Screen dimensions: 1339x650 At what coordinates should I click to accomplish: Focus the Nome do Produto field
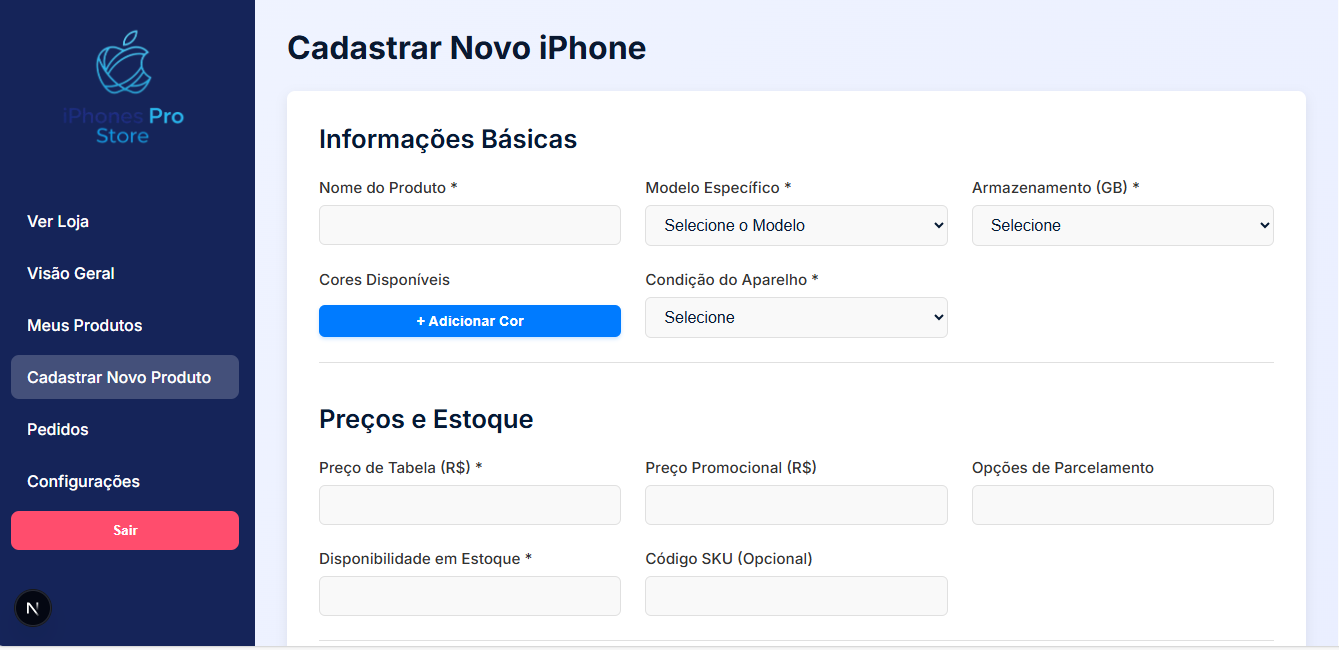(x=469, y=225)
